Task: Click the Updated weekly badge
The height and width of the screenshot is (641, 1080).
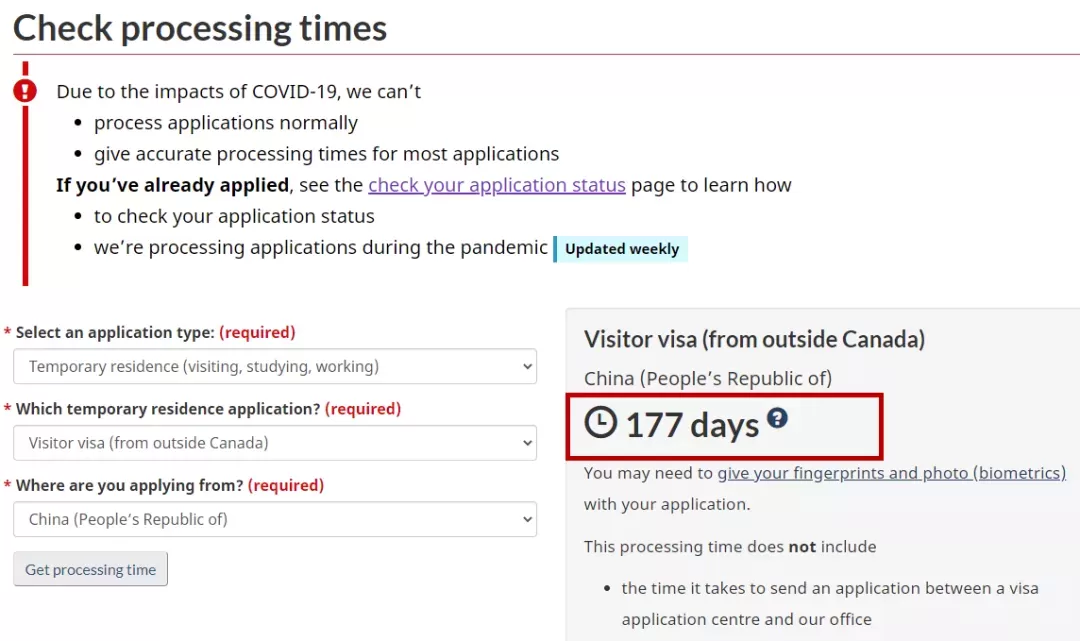Action: 621,249
